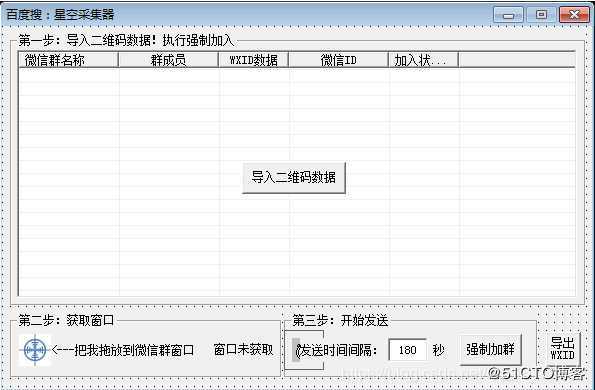Click the 第三步：开始发送 group title
This screenshot has height=390, width=595.
pos(340,320)
